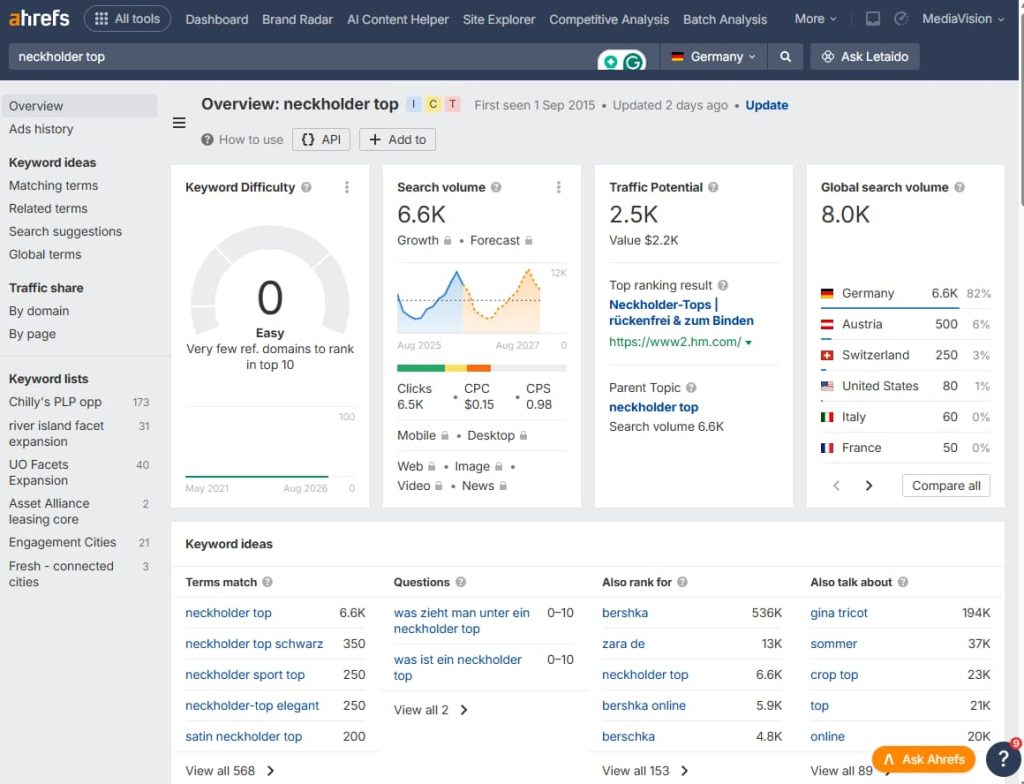
Task: Open the Germany country dropdown
Action: coord(714,57)
